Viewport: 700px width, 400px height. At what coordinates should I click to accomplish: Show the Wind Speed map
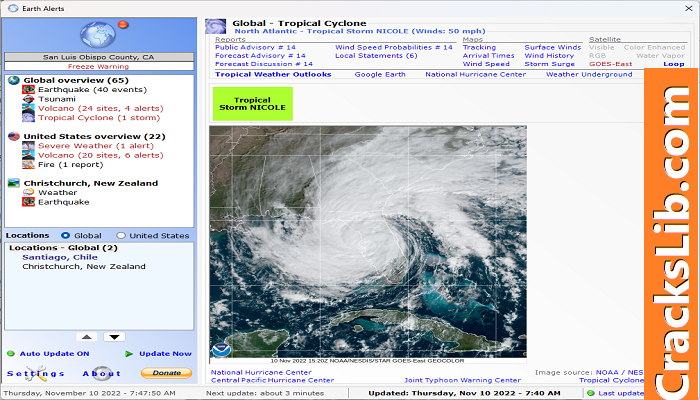click(x=486, y=64)
